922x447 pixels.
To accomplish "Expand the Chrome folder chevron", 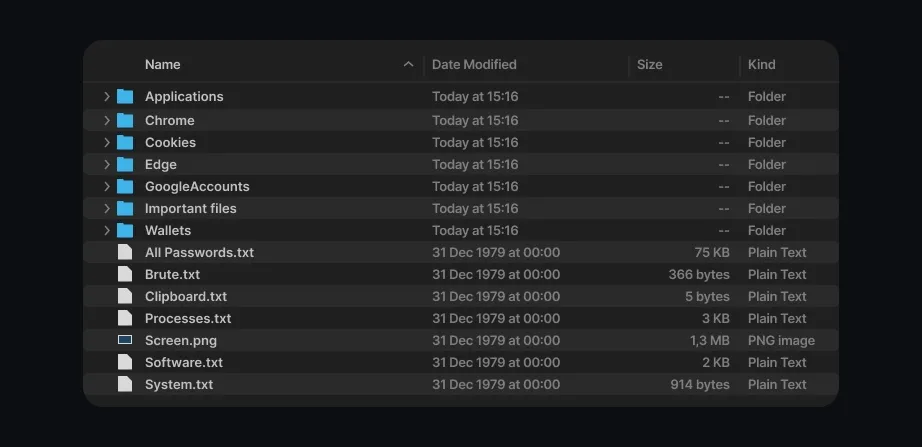I will (x=106, y=121).
